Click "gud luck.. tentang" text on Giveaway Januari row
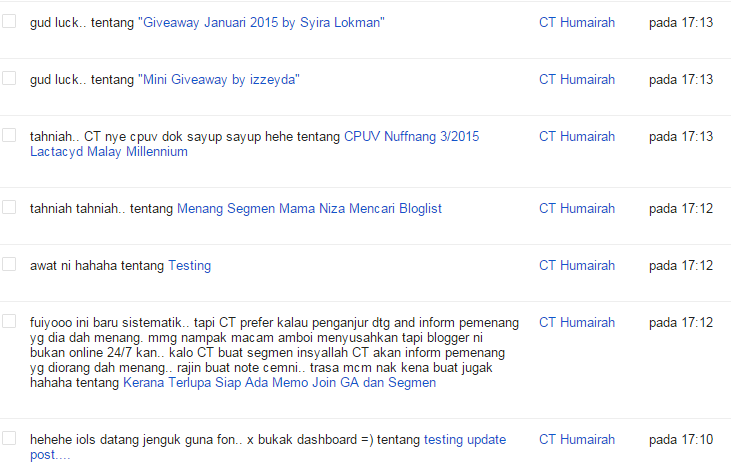The image size is (731, 476). pyautogui.click(x=82, y=22)
